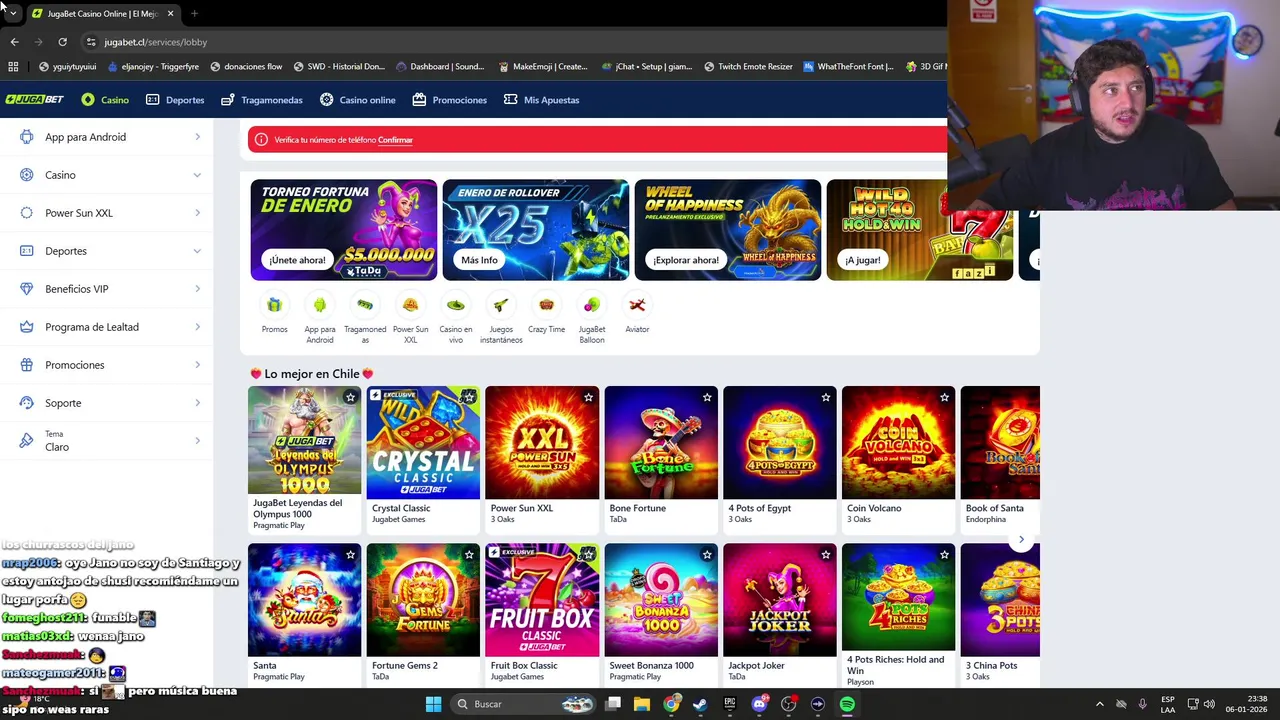The width and height of the screenshot is (1280, 720).
Task: Click ¡A jugar! on Wild Hot 40 banner
Action: click(862, 260)
